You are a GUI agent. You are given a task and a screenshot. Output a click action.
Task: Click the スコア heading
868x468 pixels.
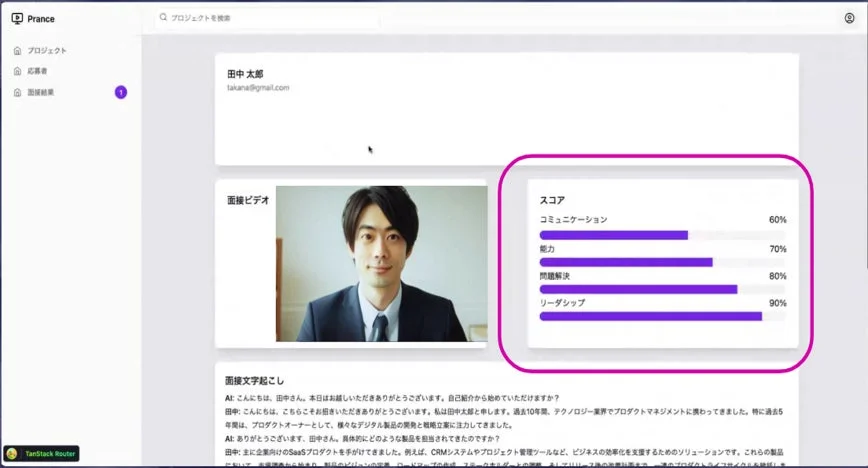click(552, 200)
